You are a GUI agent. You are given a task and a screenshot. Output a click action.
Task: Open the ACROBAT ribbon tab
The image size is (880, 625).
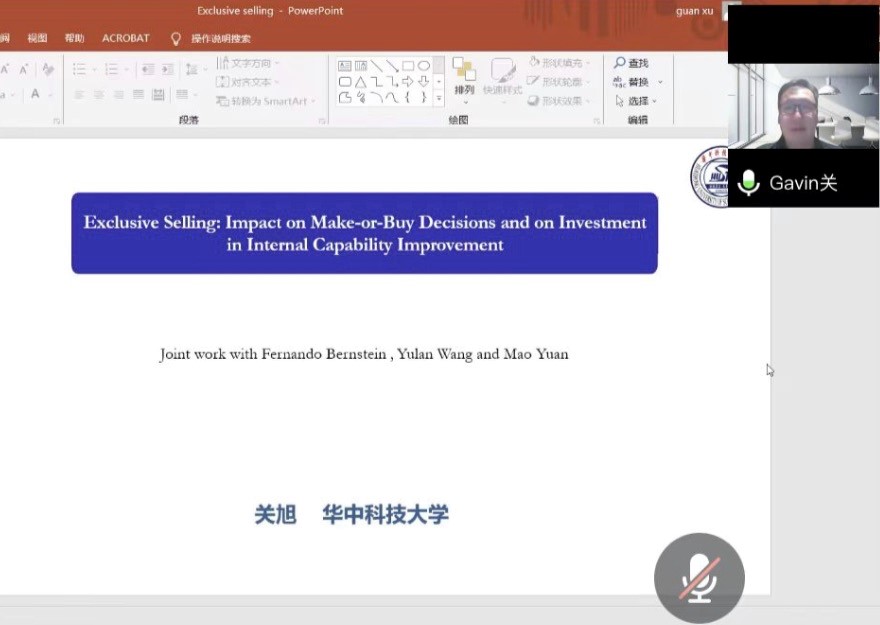coord(125,38)
